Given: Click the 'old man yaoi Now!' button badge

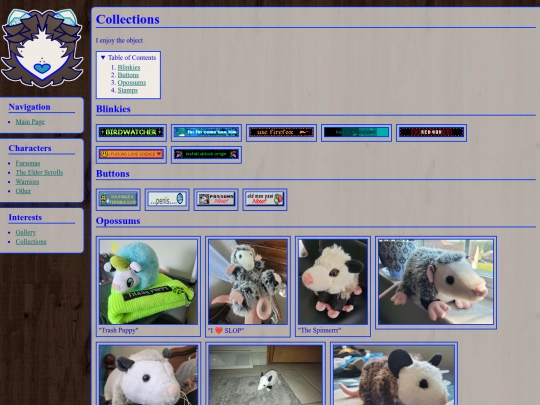Looking at the screenshot, I should 265,199.
